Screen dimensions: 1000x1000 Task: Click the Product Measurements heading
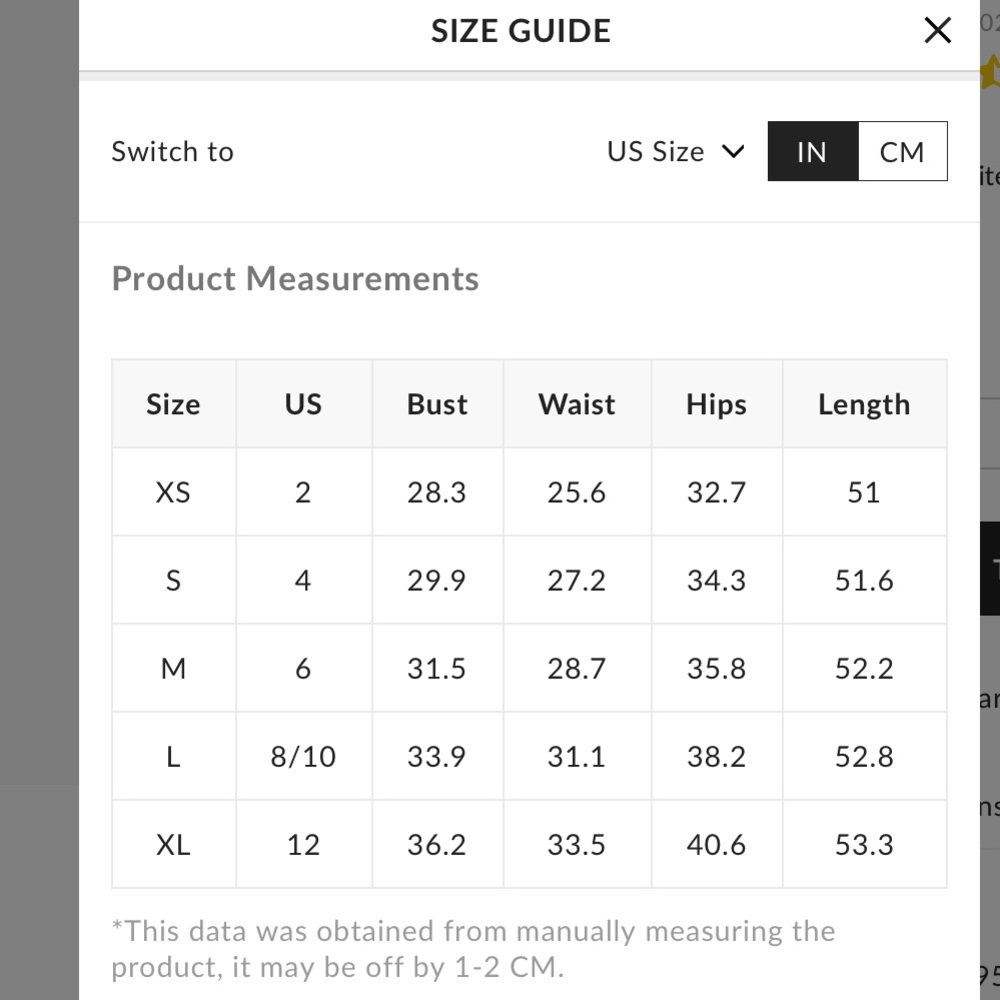(x=295, y=279)
